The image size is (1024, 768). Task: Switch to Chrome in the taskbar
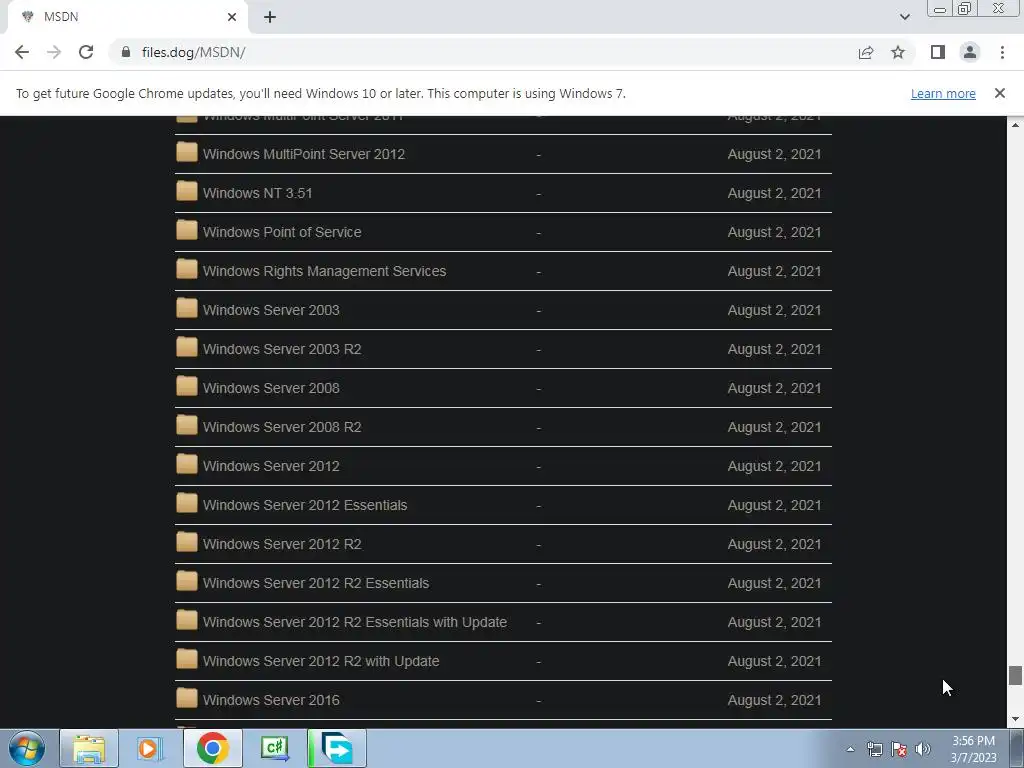213,748
